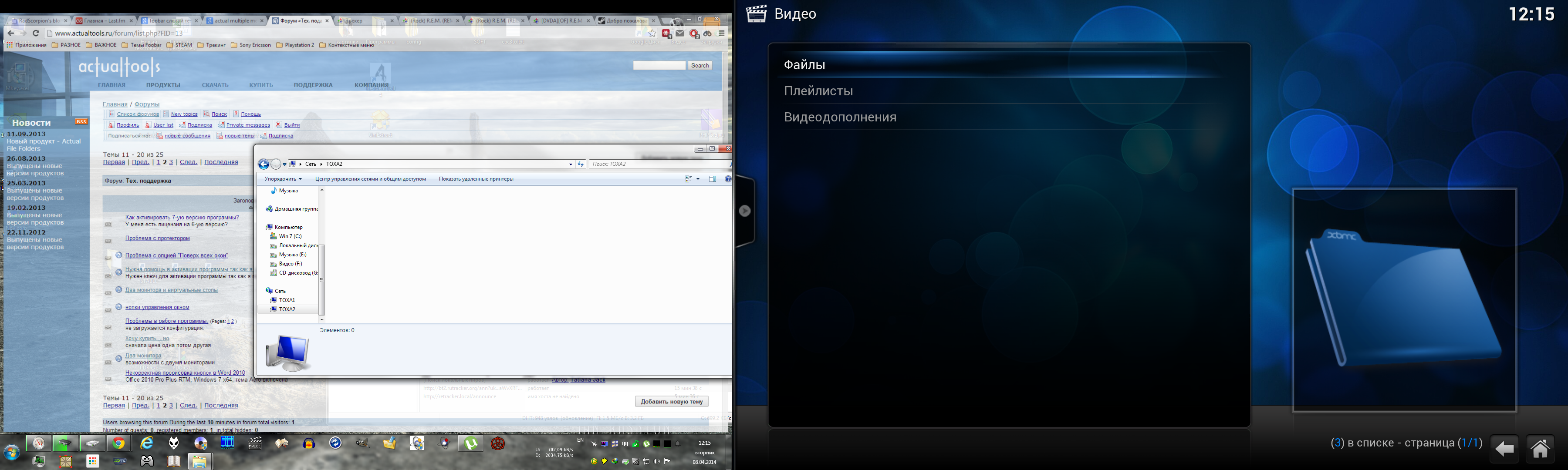Click Windows Start orb
1568x470 pixels.
12,452
